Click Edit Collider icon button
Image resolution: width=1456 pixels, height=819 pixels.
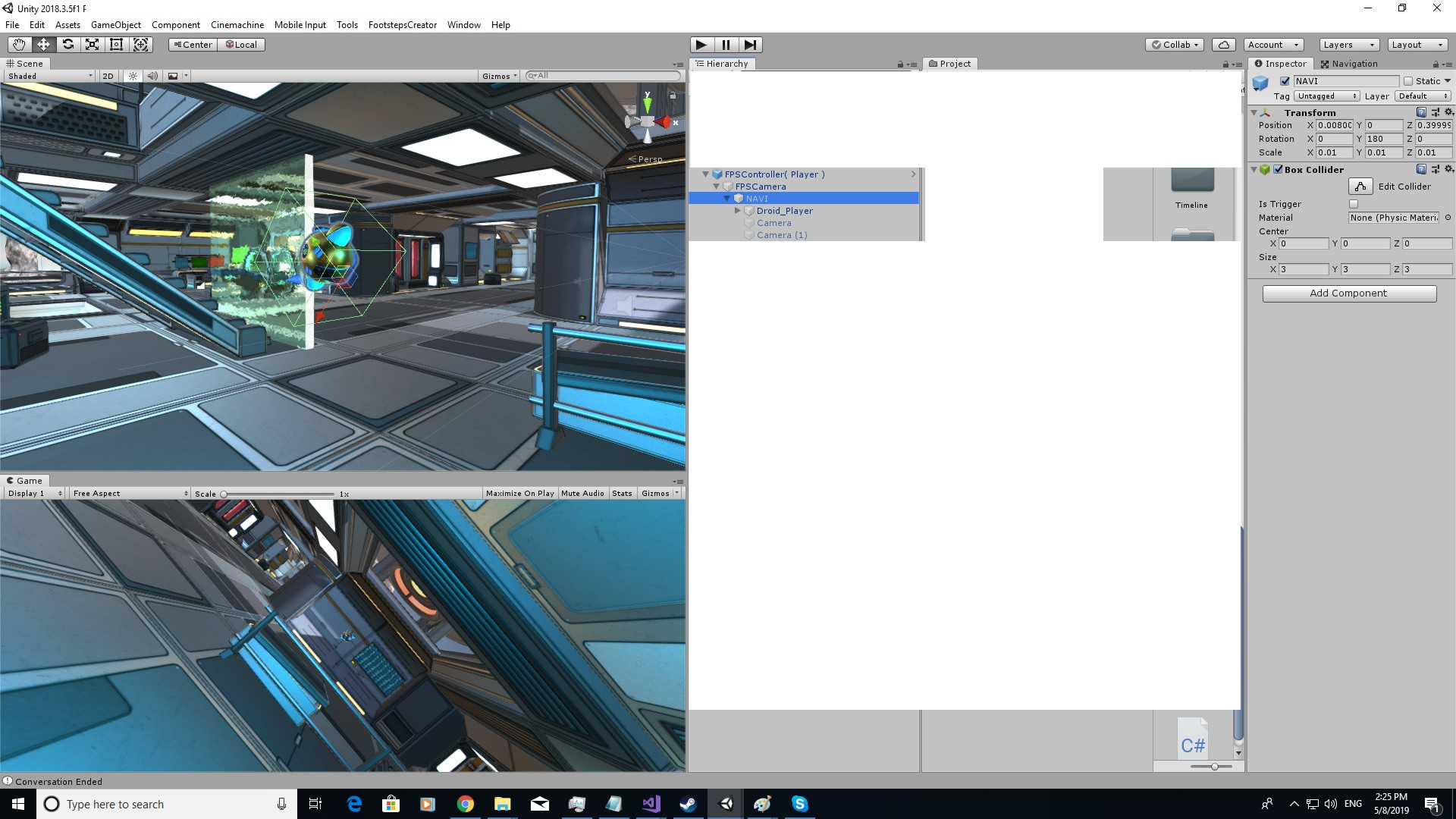[1360, 187]
